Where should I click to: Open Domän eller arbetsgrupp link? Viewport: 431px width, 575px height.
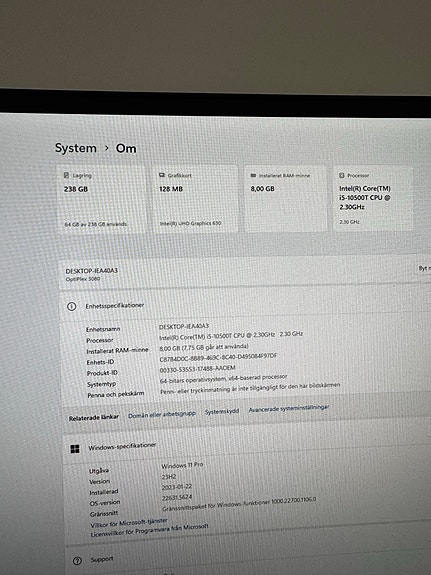162,414
